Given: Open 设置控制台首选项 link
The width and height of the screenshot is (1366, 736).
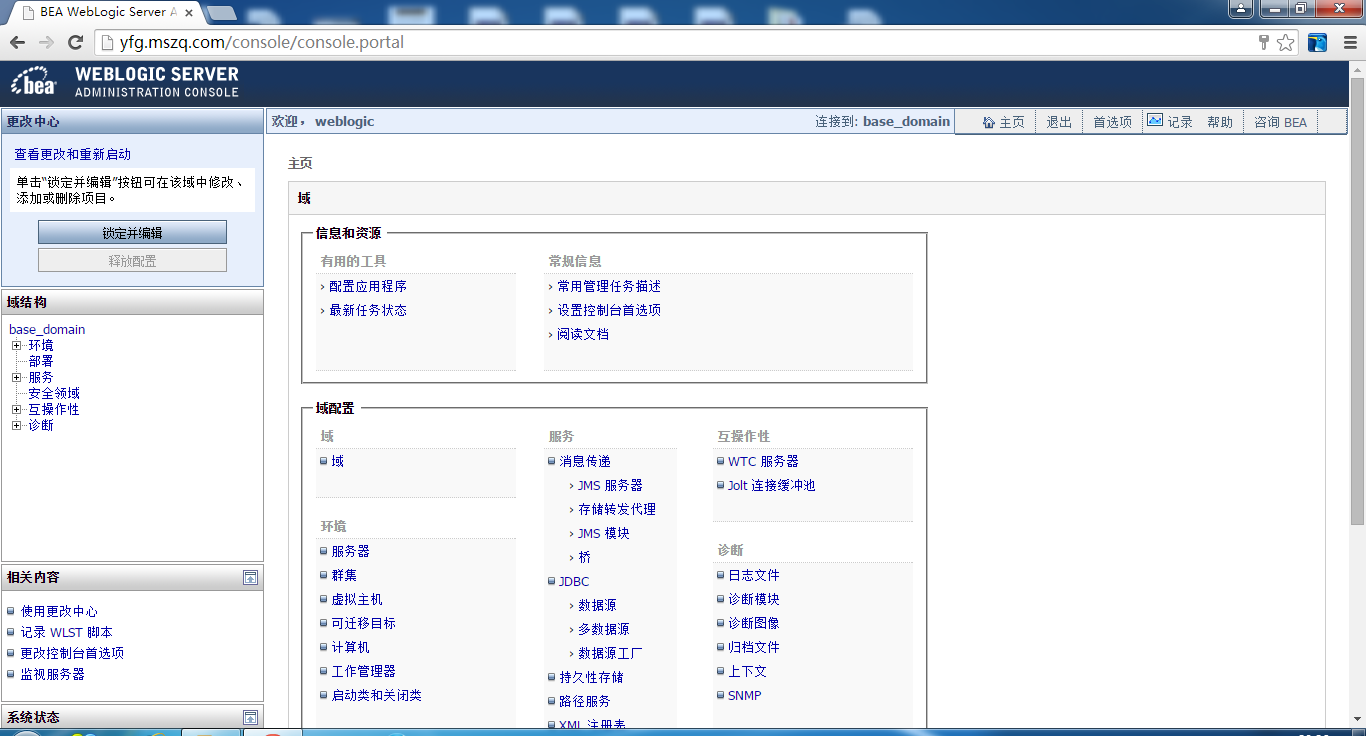Looking at the screenshot, I should pyautogui.click(x=609, y=310).
